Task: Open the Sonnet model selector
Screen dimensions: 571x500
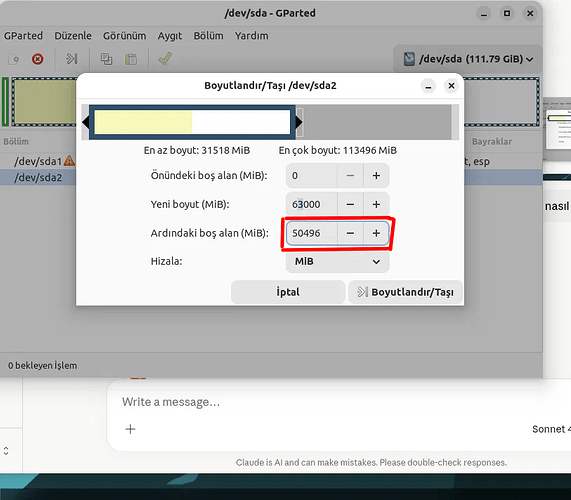Action: (x=551, y=429)
